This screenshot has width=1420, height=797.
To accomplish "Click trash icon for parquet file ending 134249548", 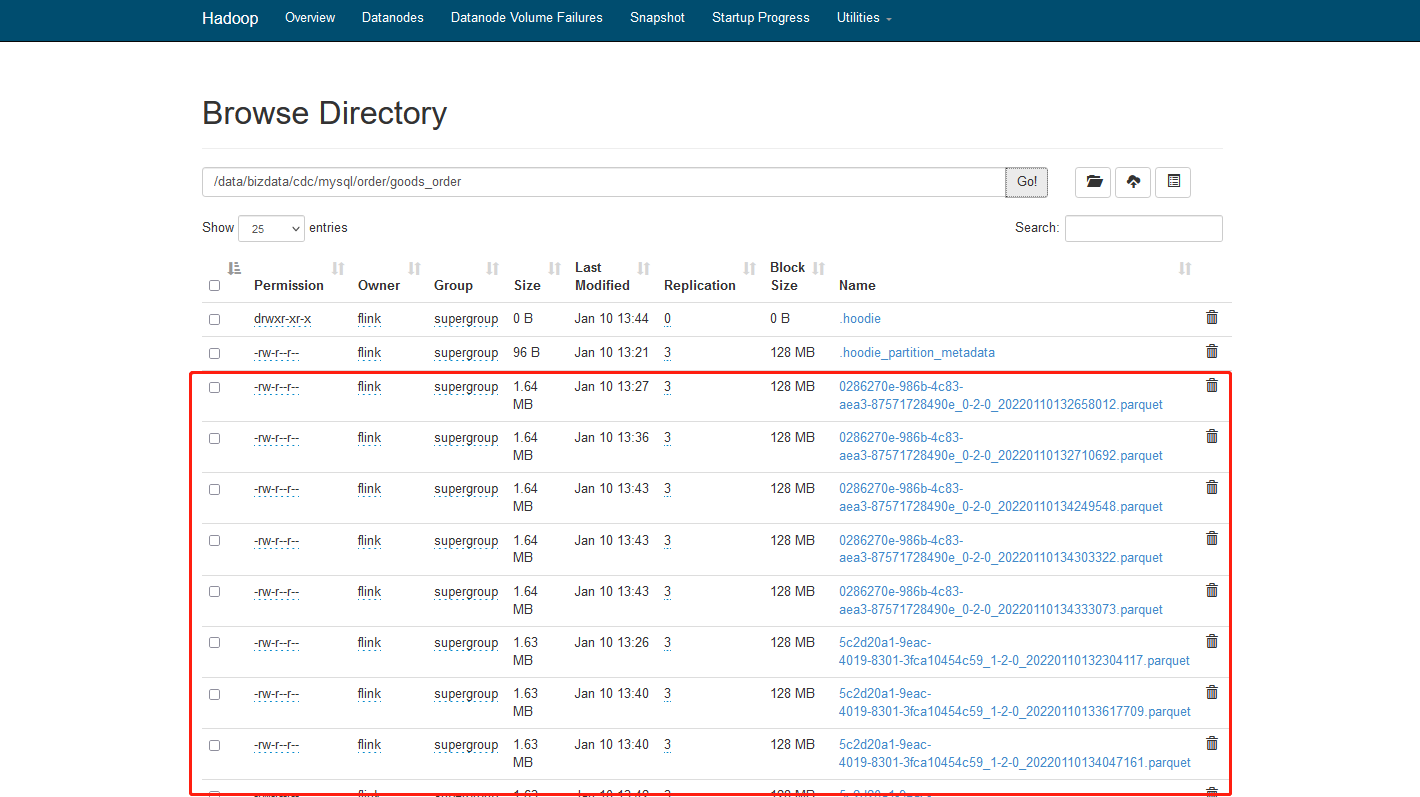I will (x=1212, y=487).
